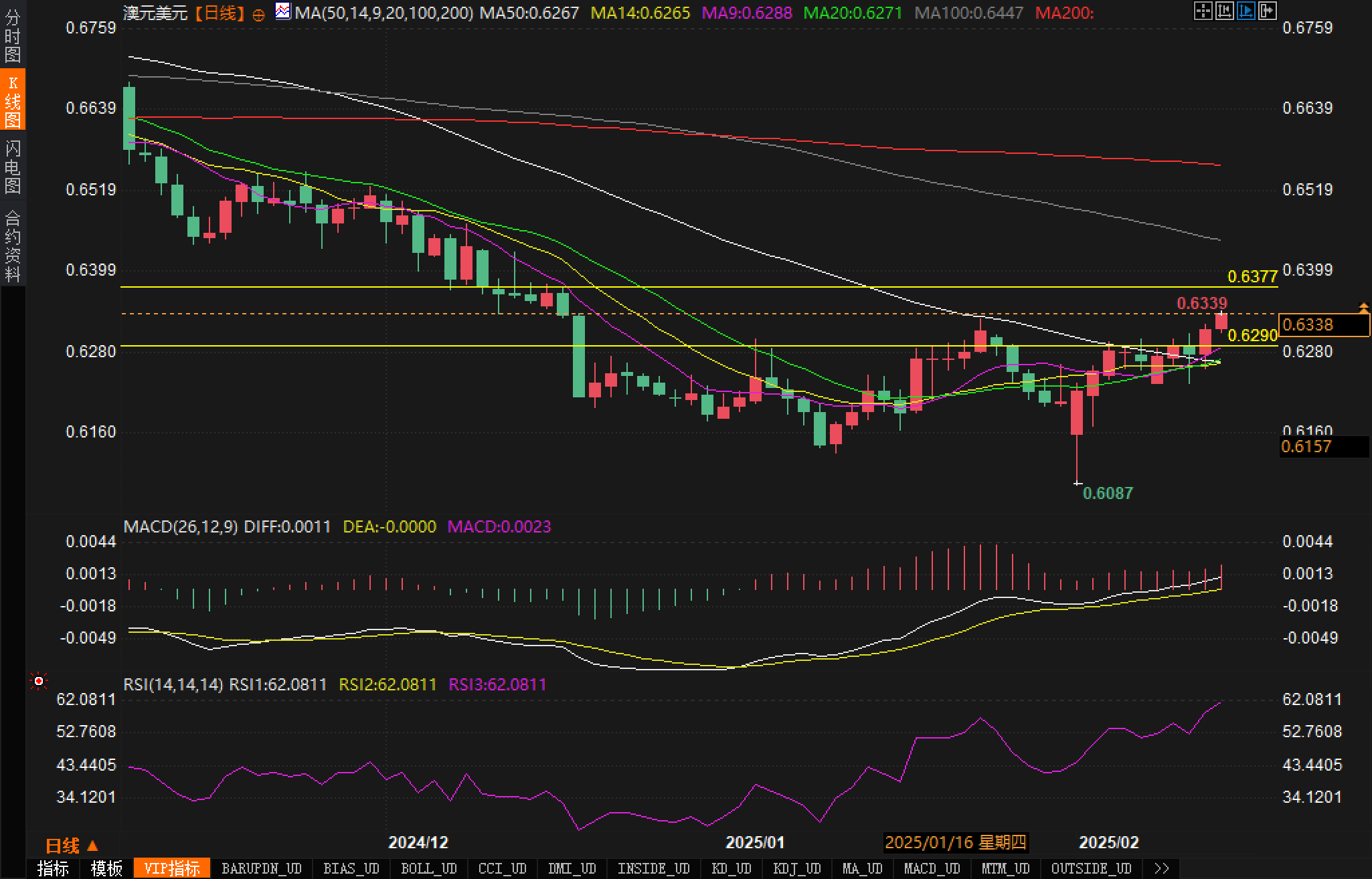The width and height of the screenshot is (1372, 879).
Task: Toggle the MACD_UD indicator
Action: 932,868
